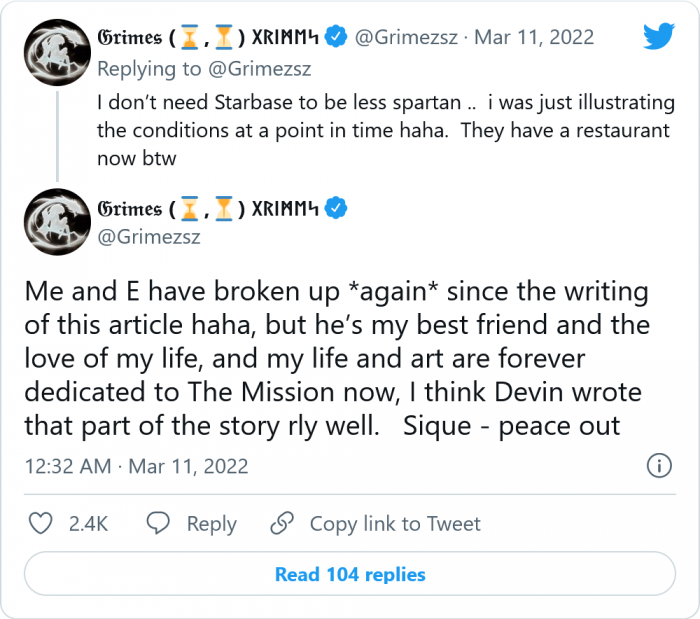
Task: Click the verified badge in the parent tweet header
Action: pos(337,38)
